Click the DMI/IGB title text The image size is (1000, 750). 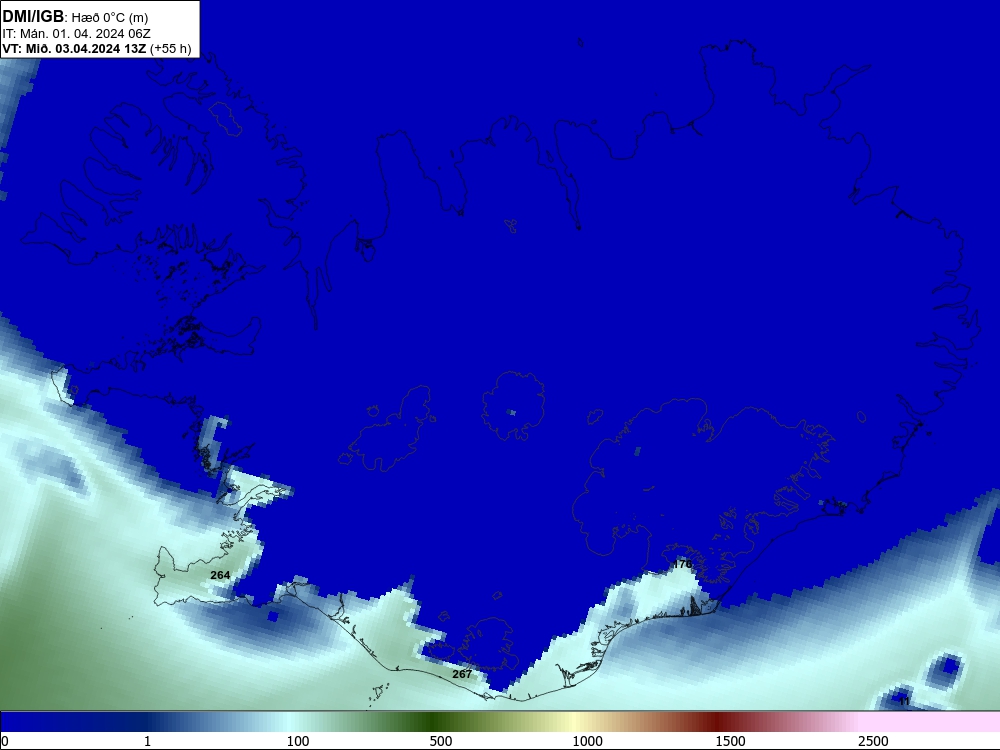[33, 16]
